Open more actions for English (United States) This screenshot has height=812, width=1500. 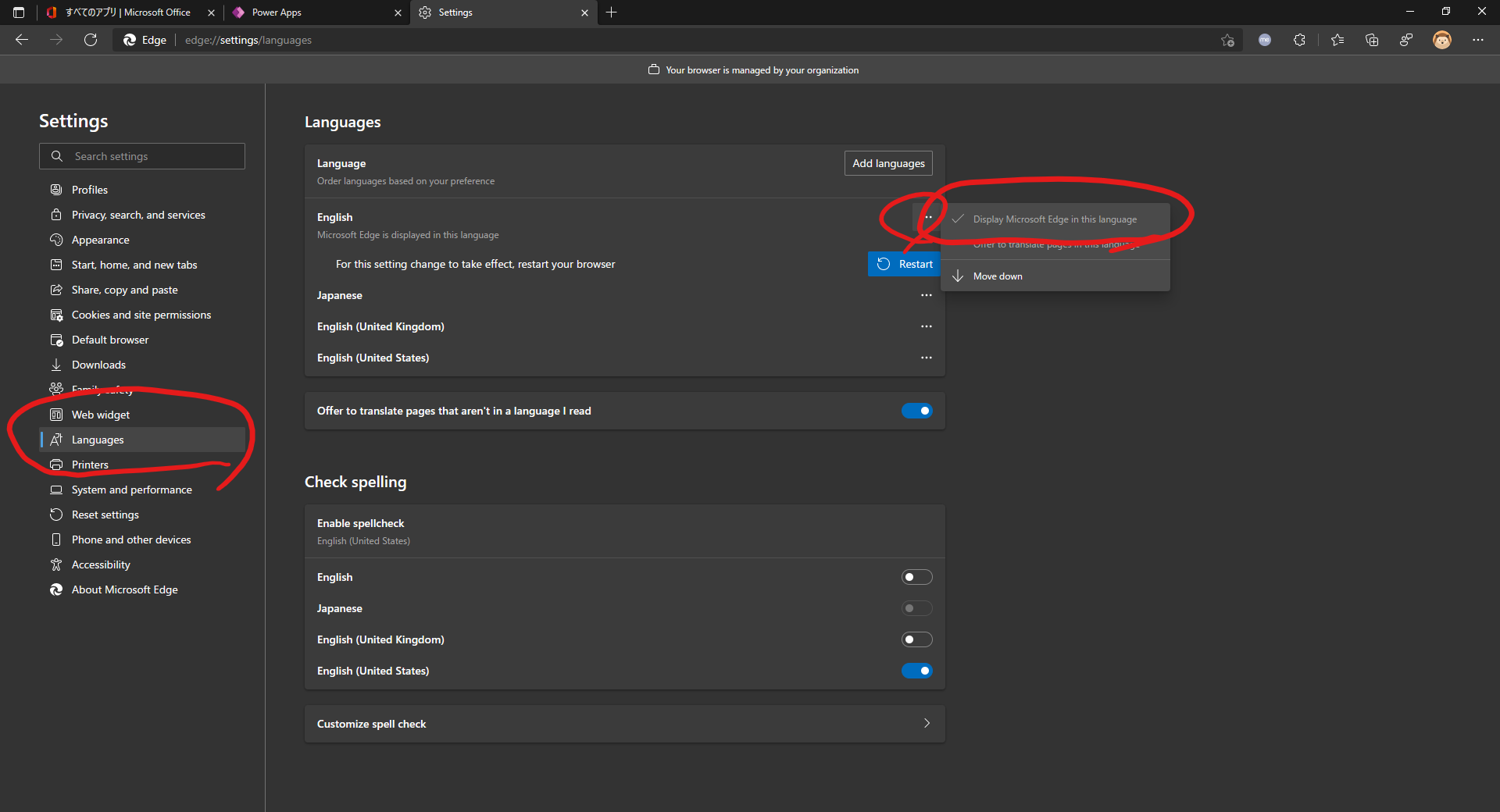(x=927, y=358)
